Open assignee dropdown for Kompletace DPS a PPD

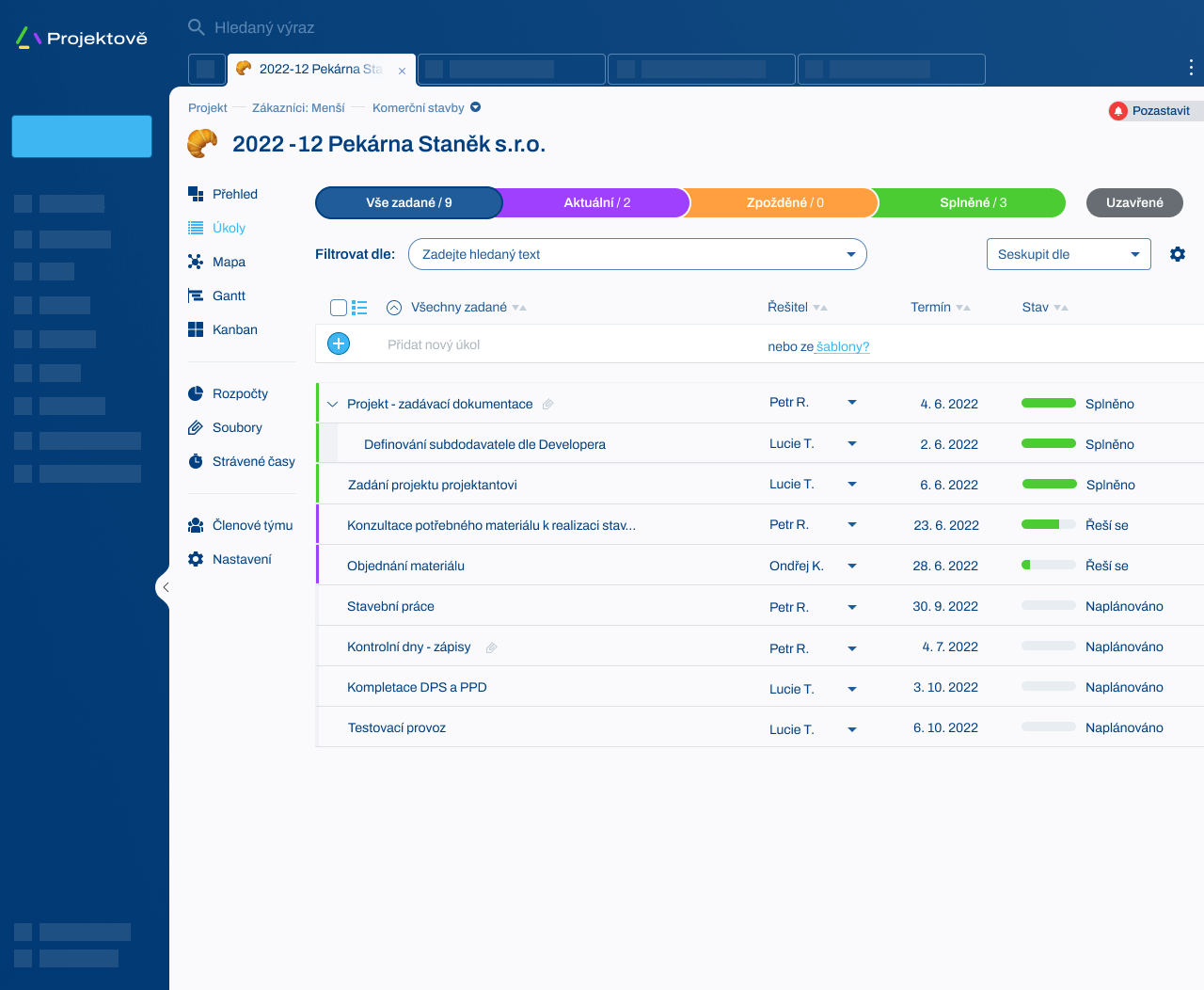[852, 689]
